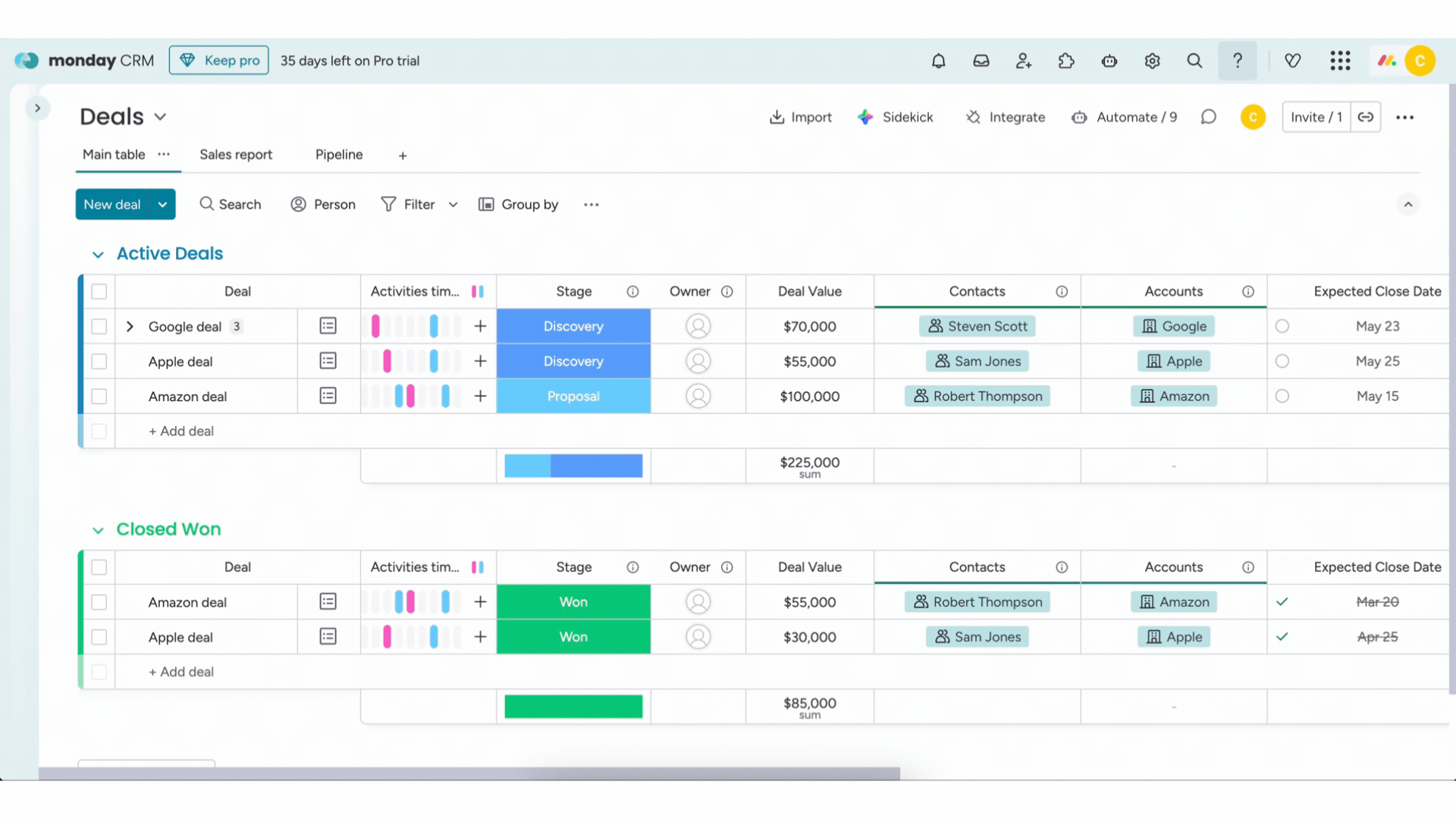
Task: Click the horizontal scrollbar
Action: [x=469, y=773]
